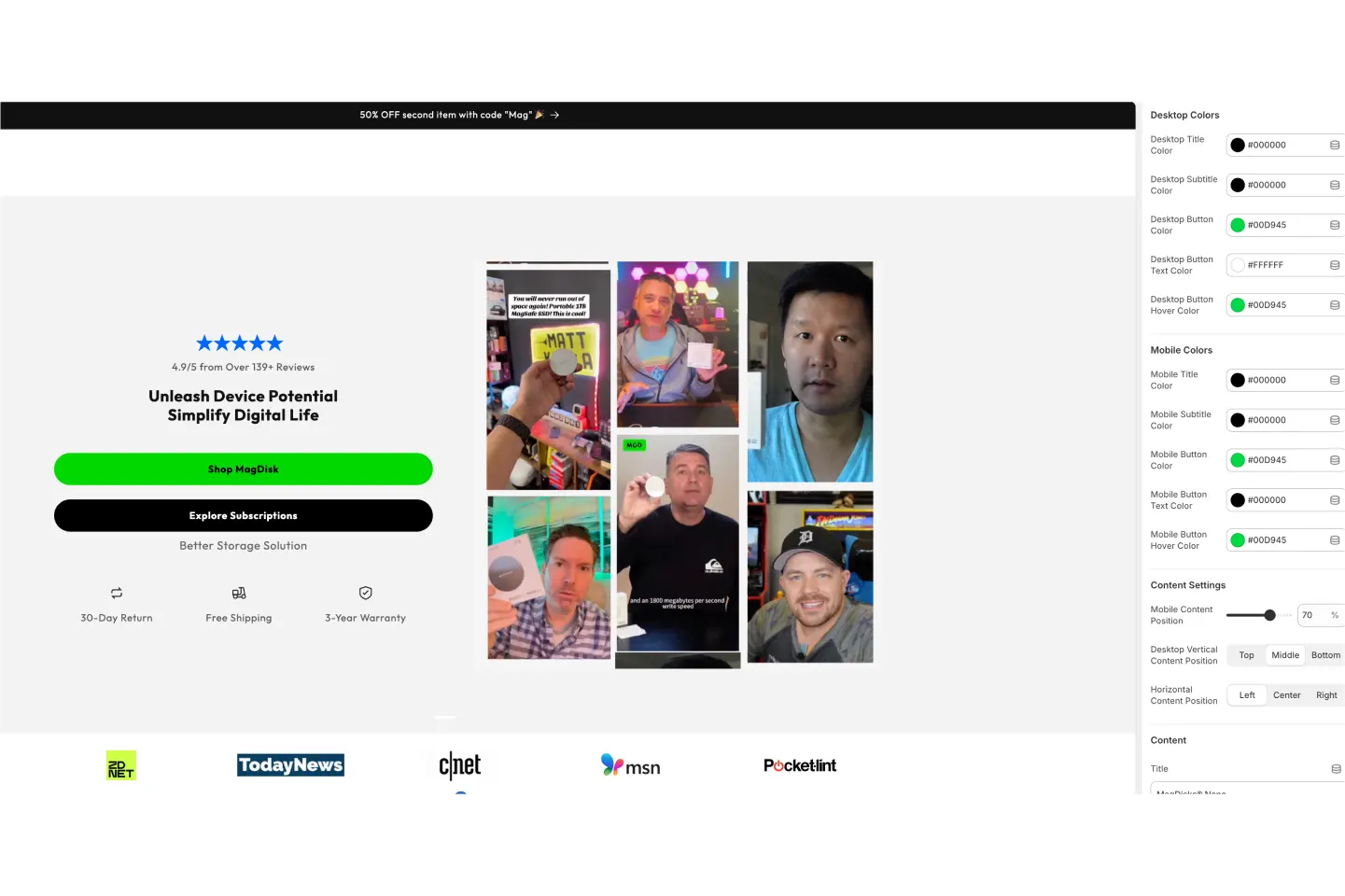The image size is (1345, 896).
Task: Click the Shop MagDisk button
Action: (244, 469)
